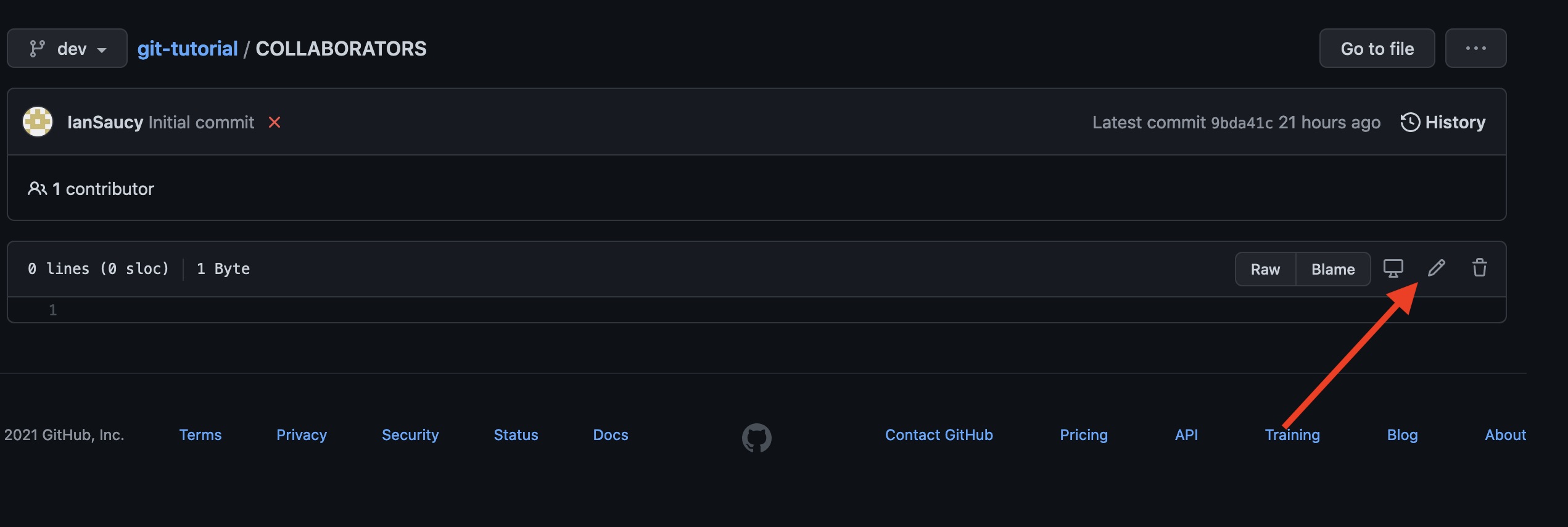This screenshot has height=527, width=1568.
Task: Open the ellipsis overflow menu
Action: pyautogui.click(x=1475, y=48)
